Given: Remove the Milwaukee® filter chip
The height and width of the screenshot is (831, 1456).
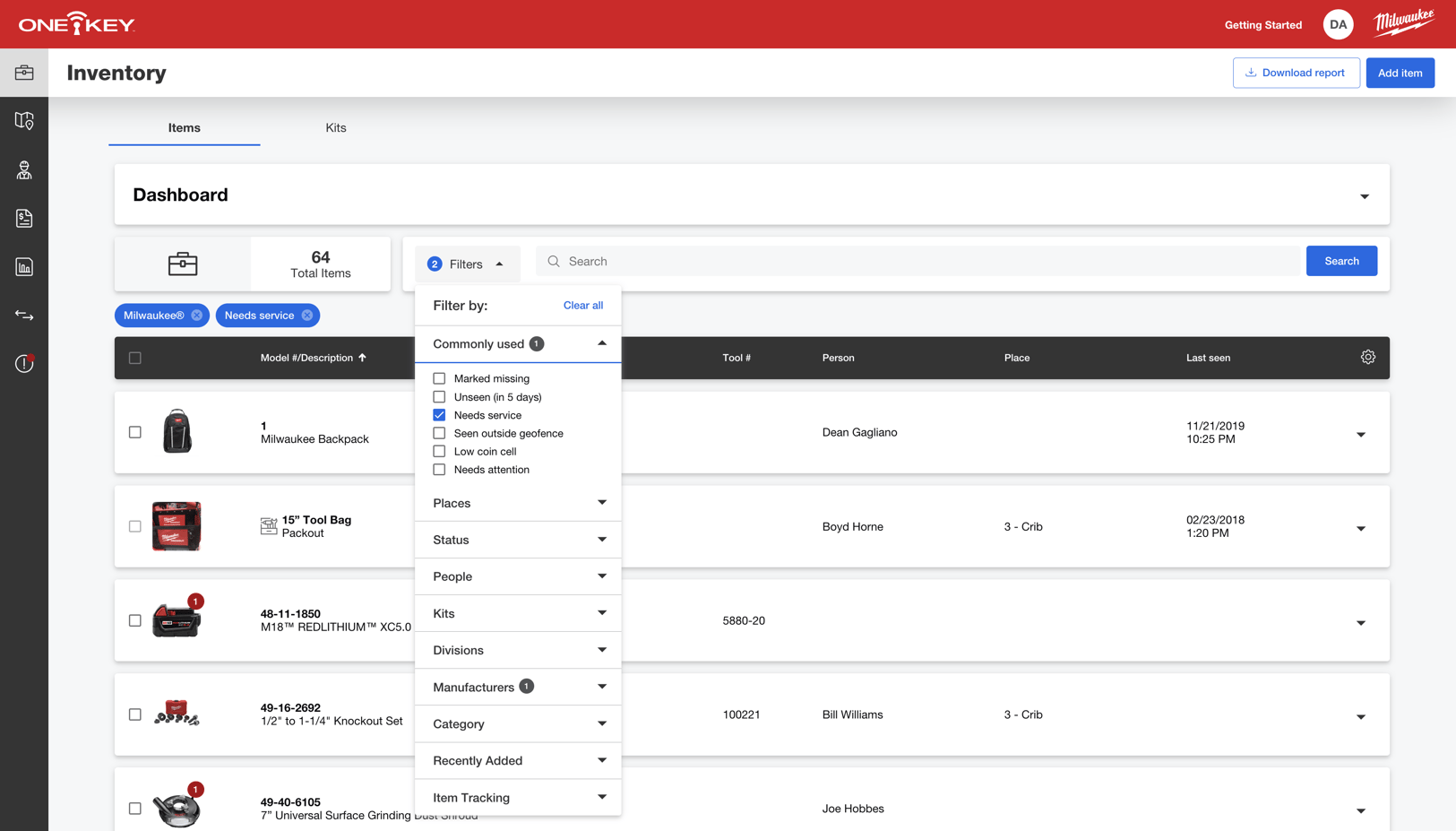Looking at the screenshot, I should click(197, 316).
